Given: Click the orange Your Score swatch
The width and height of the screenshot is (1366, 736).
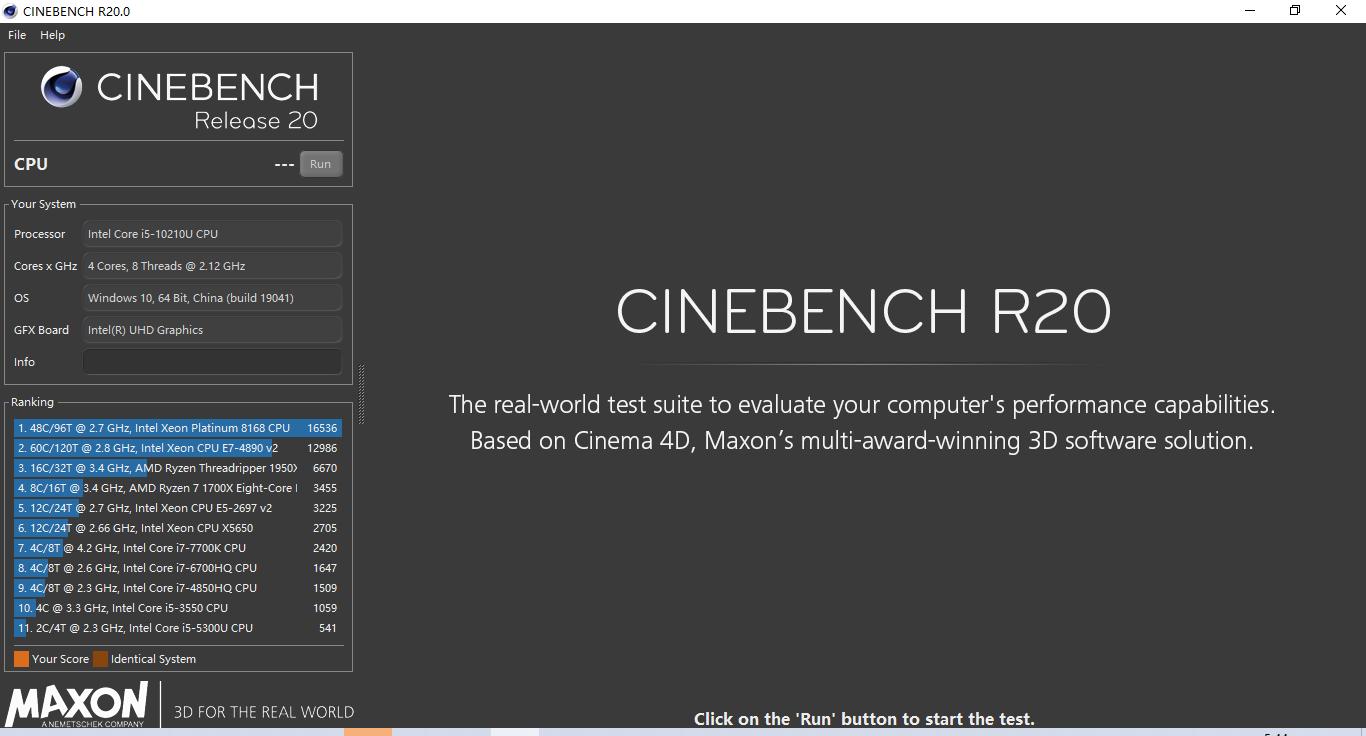Looking at the screenshot, I should coord(21,659).
